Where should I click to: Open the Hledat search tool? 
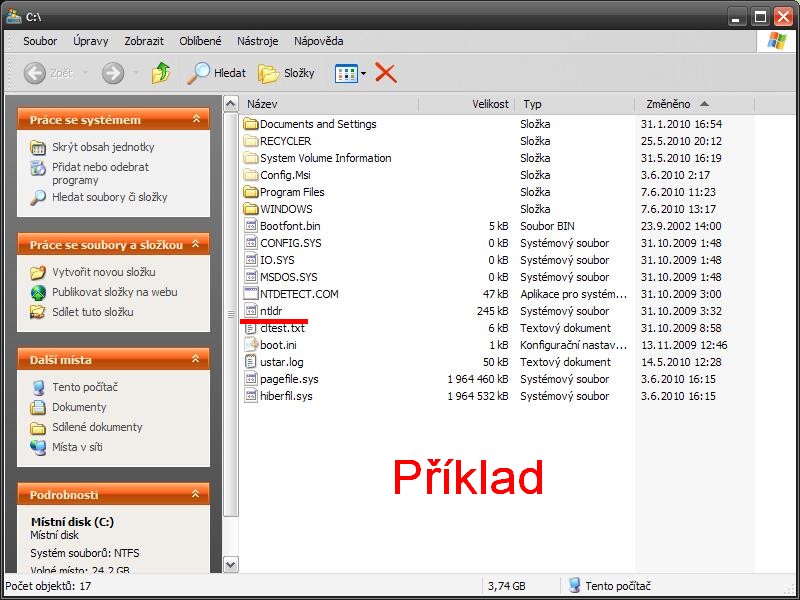tap(217, 73)
